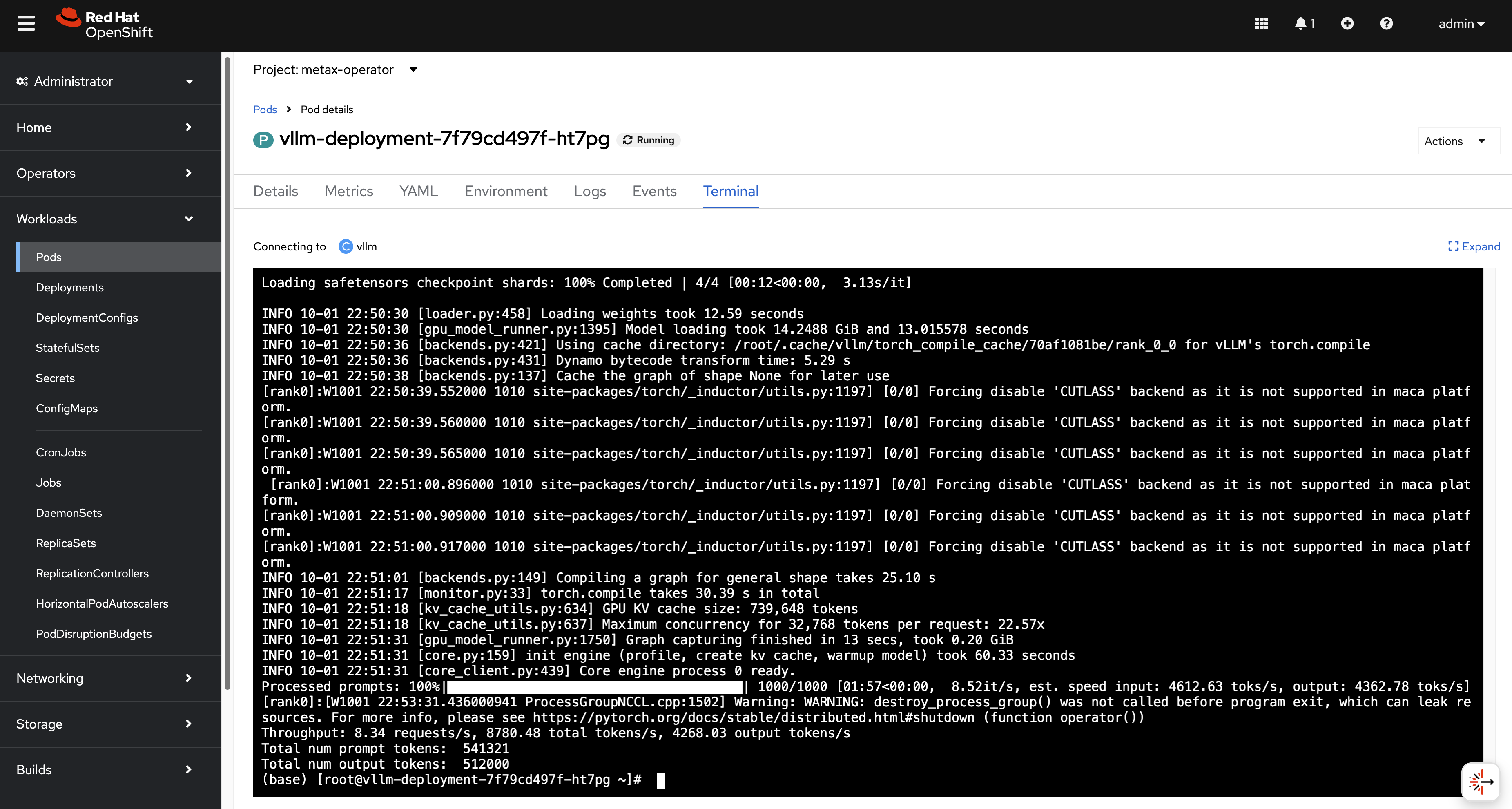Open the application launcher grid icon
Viewport: 1512px width, 809px height.
tap(1261, 23)
